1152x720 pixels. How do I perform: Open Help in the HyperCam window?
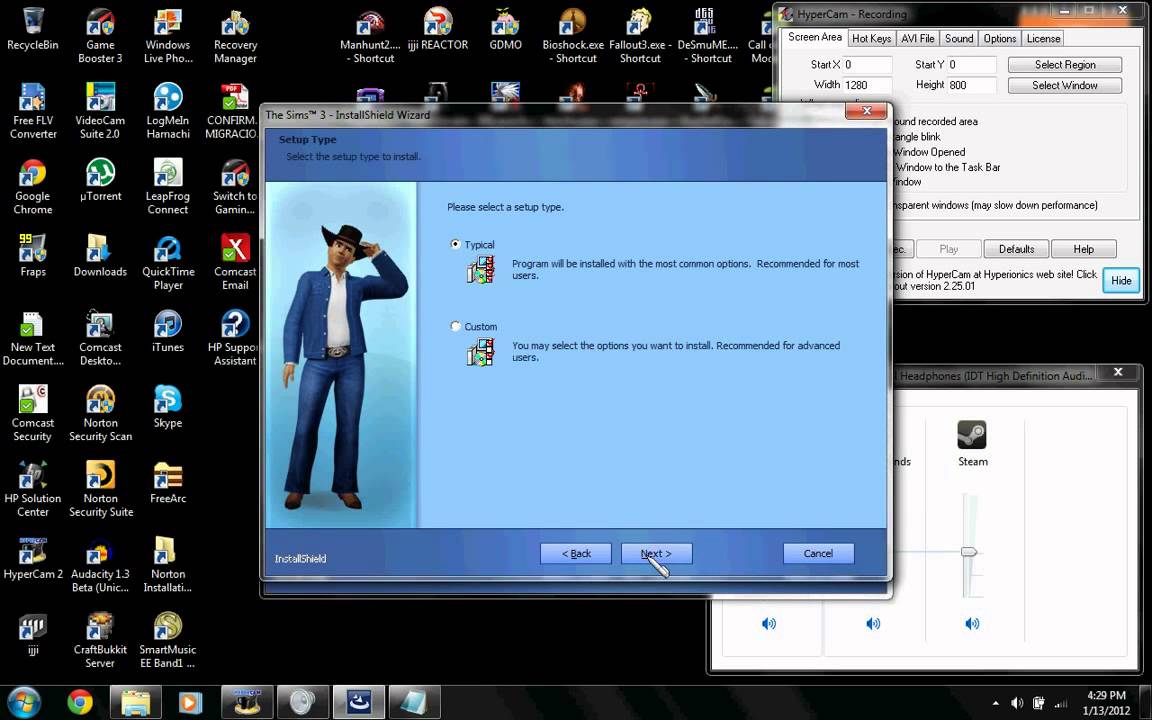(1083, 249)
